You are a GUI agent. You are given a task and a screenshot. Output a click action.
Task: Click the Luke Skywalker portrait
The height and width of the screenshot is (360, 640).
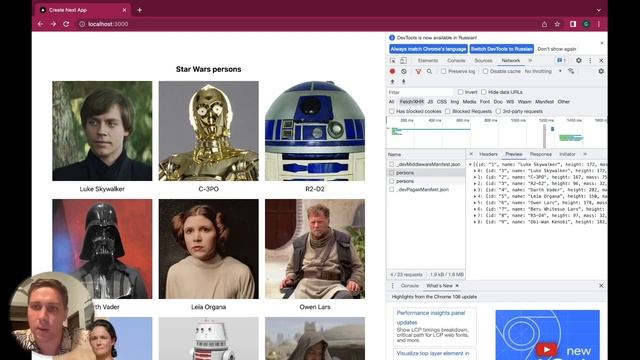coord(102,131)
